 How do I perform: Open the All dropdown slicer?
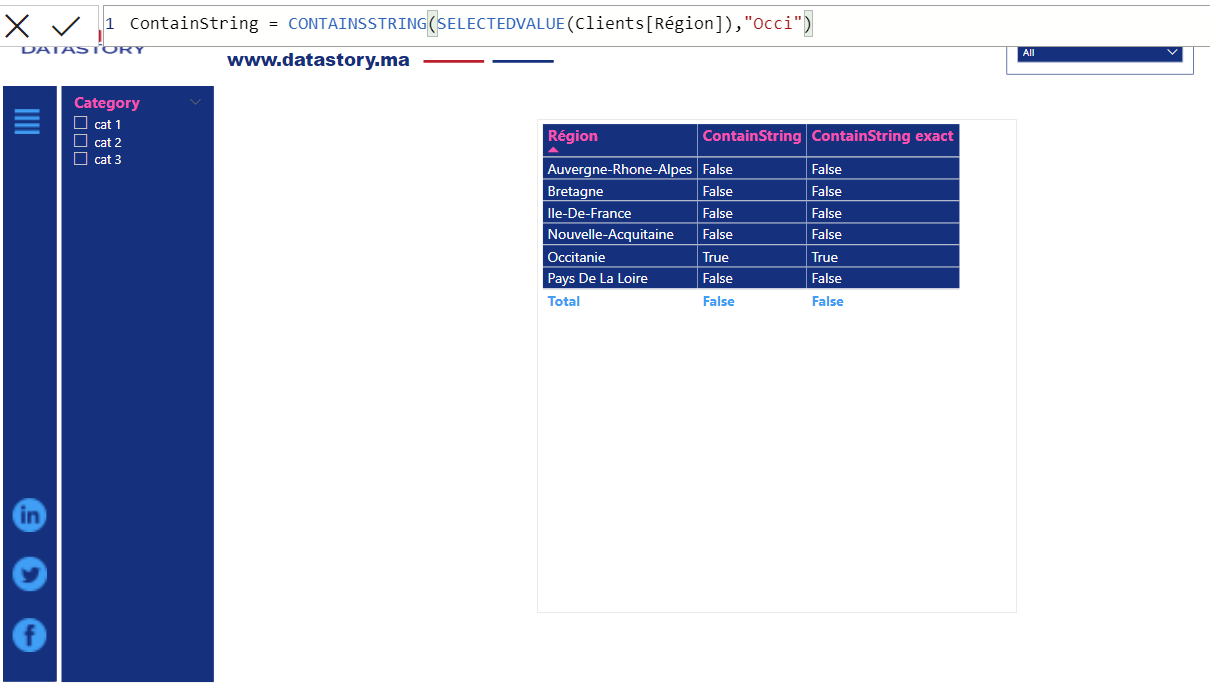(x=1099, y=53)
